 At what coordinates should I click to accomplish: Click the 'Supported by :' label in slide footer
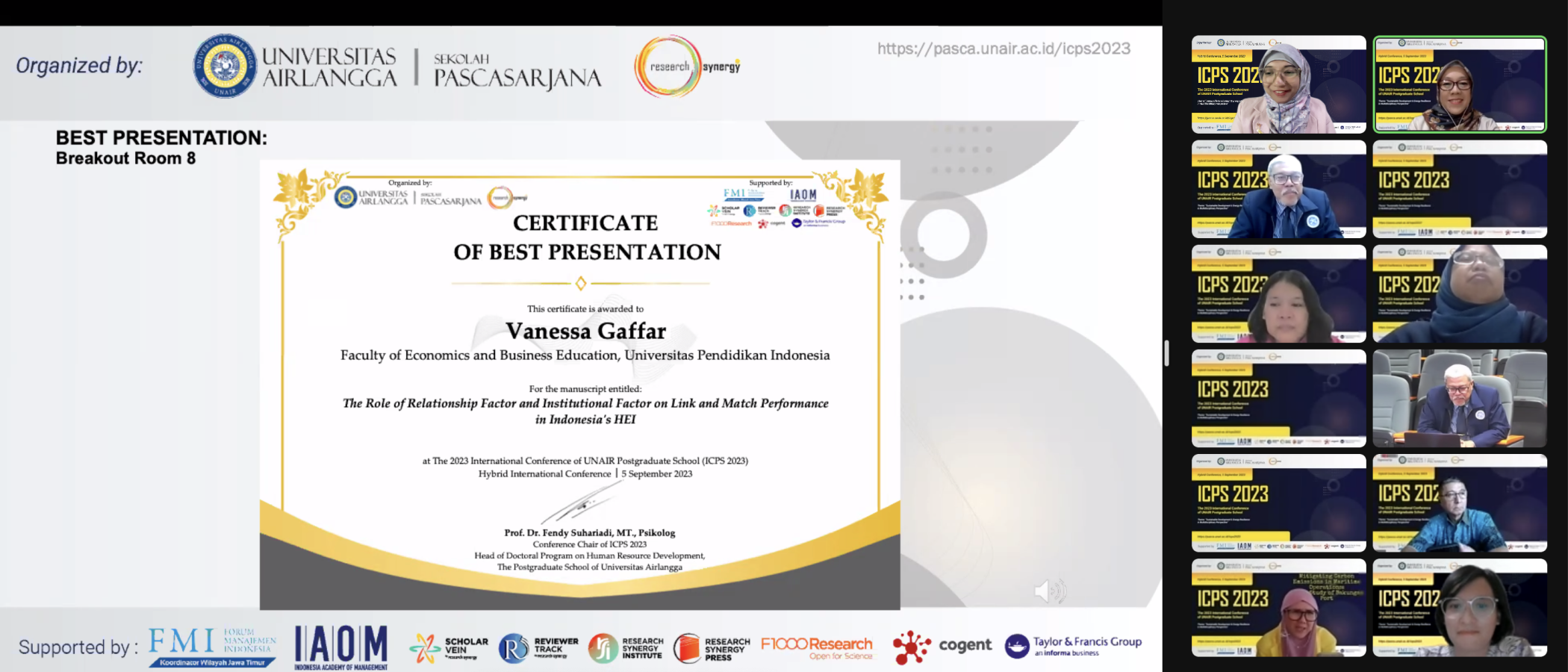pyautogui.click(x=78, y=647)
